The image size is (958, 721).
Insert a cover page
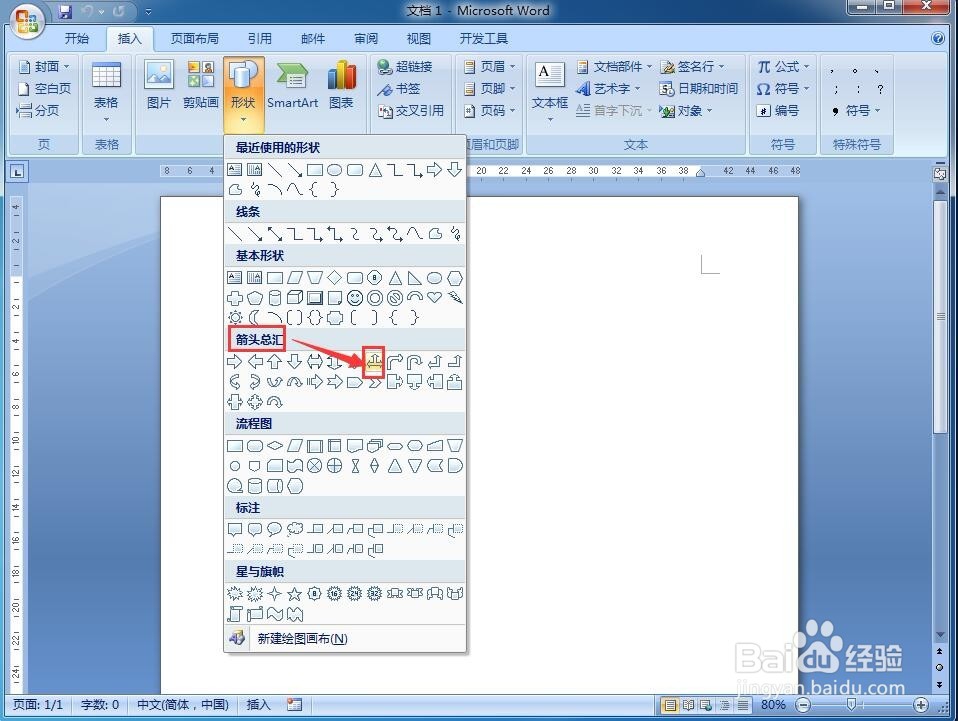(44, 67)
